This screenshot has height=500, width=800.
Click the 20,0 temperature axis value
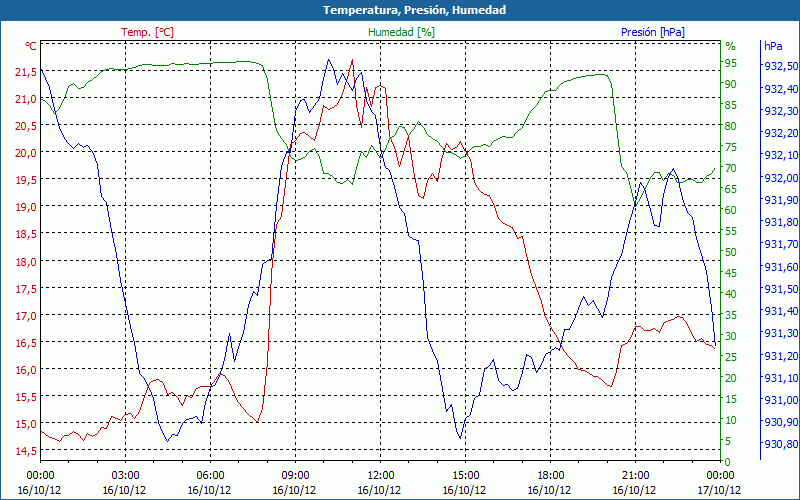coord(26,153)
